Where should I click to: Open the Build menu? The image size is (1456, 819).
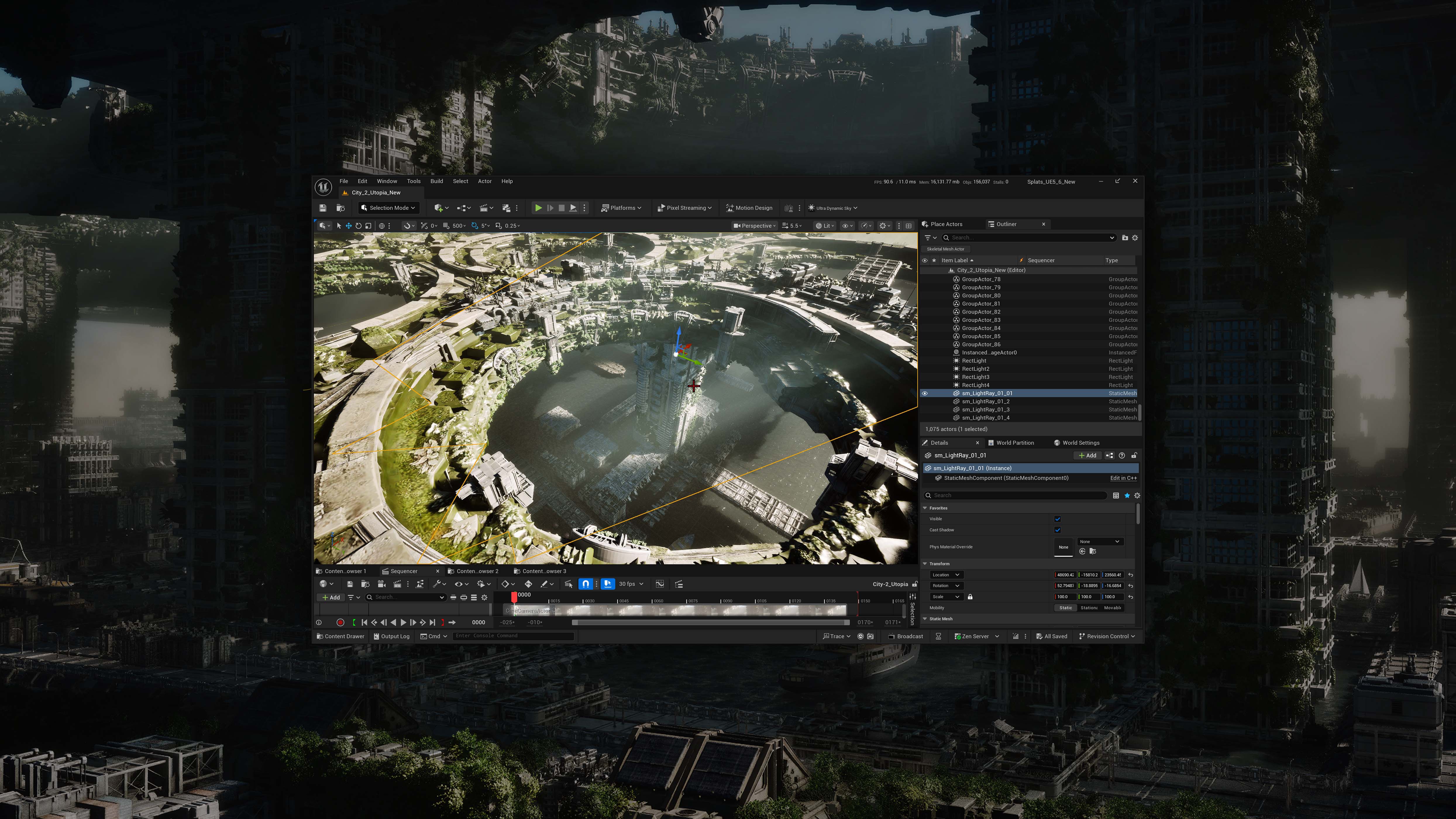click(436, 181)
